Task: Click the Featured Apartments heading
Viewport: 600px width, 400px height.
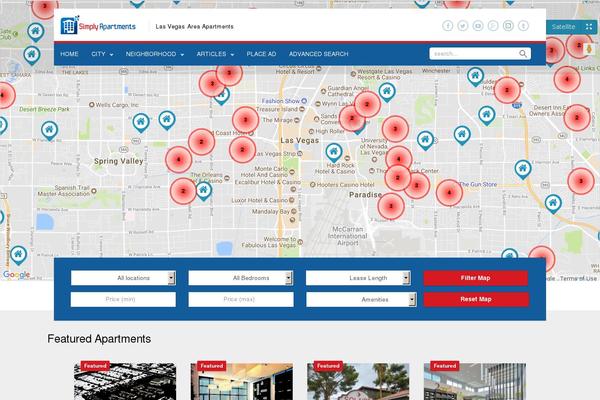Action: (99, 339)
